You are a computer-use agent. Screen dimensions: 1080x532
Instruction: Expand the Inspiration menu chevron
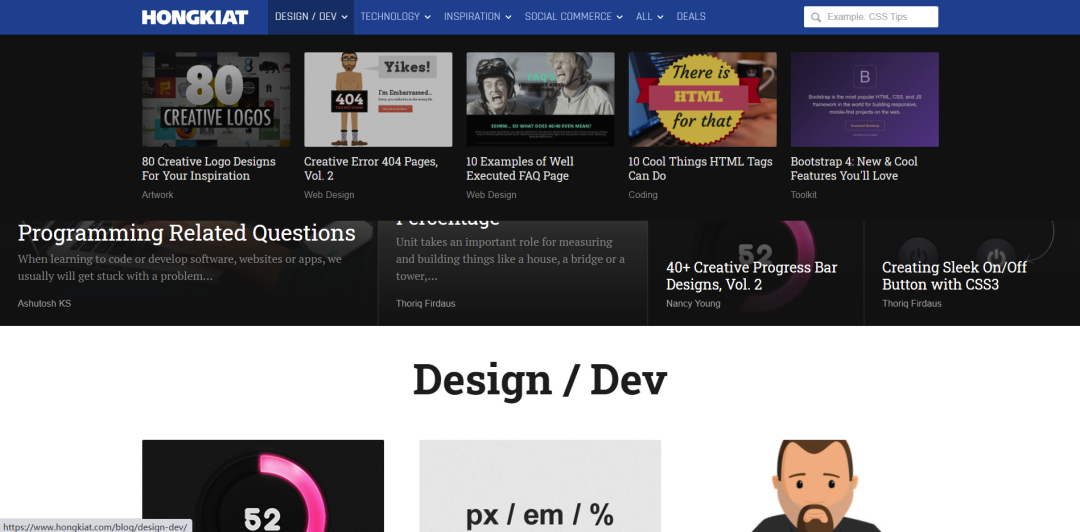[x=508, y=17]
